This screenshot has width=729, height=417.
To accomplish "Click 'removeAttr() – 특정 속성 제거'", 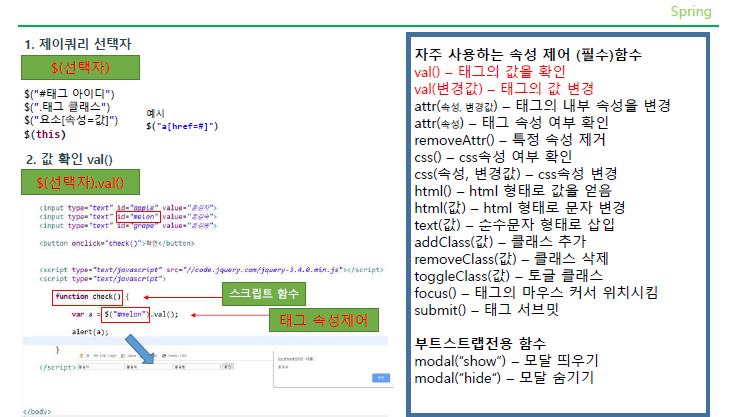I will click(x=510, y=139).
